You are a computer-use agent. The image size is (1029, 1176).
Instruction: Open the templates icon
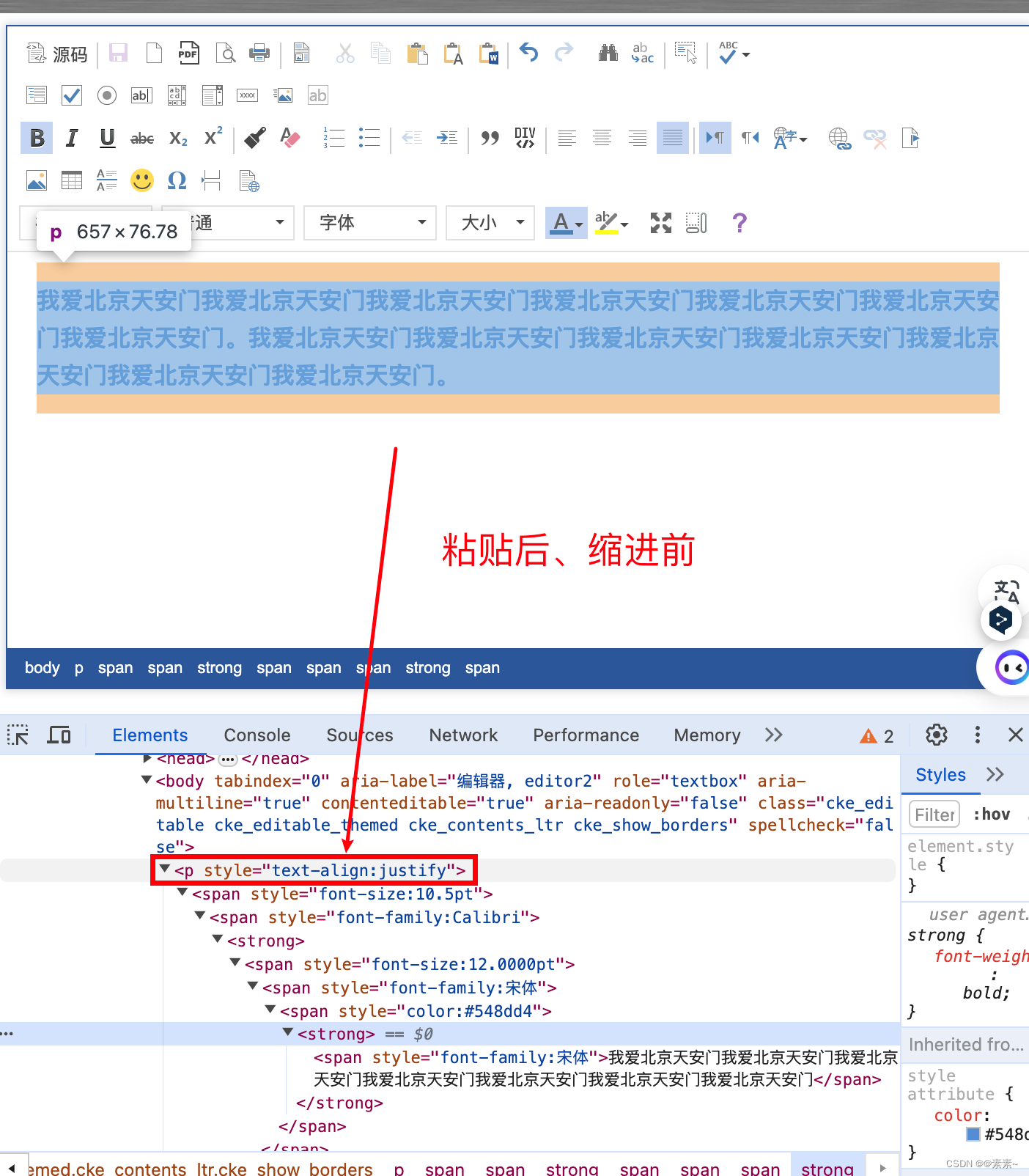click(301, 54)
